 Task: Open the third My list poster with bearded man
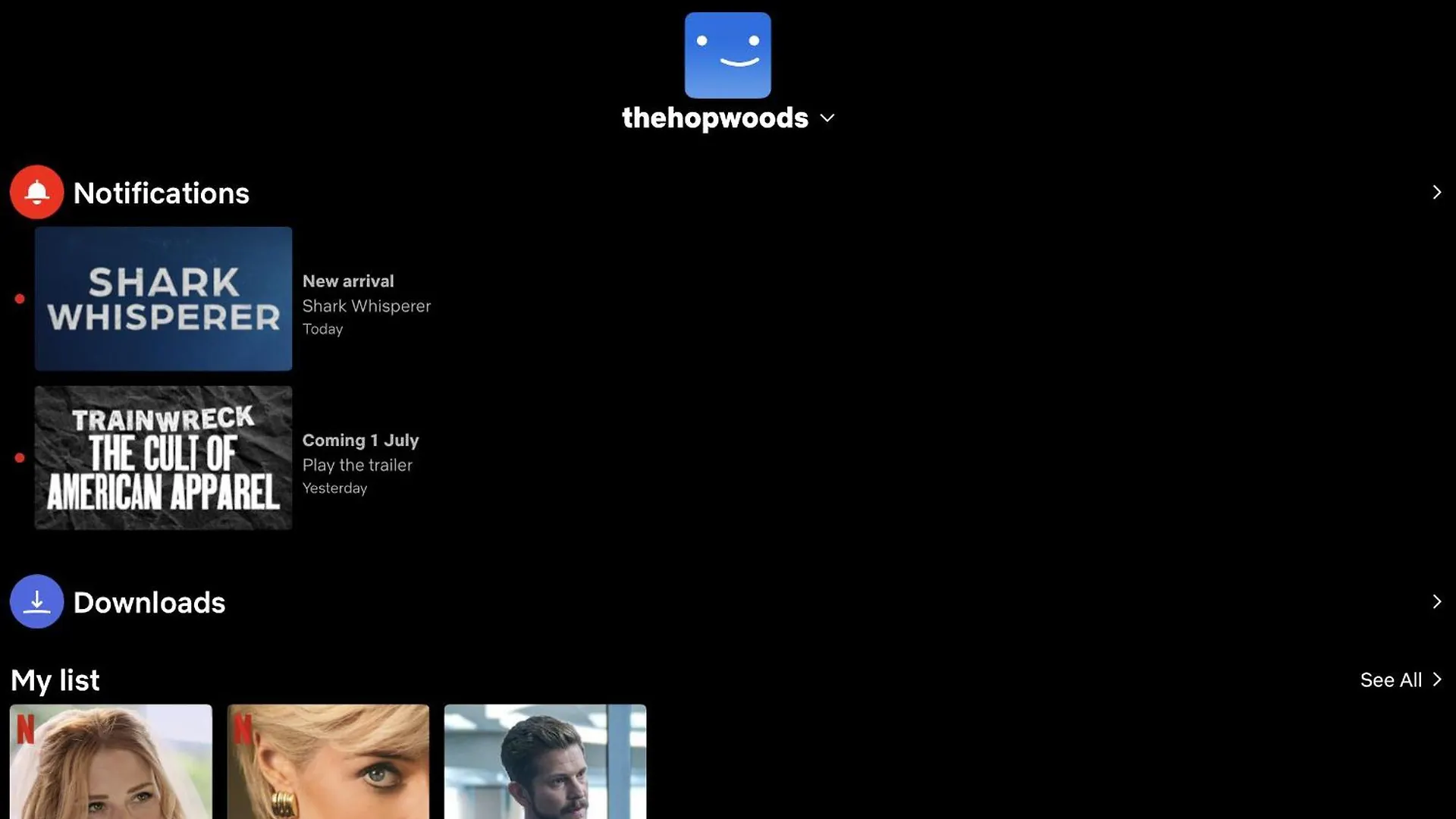click(545, 761)
